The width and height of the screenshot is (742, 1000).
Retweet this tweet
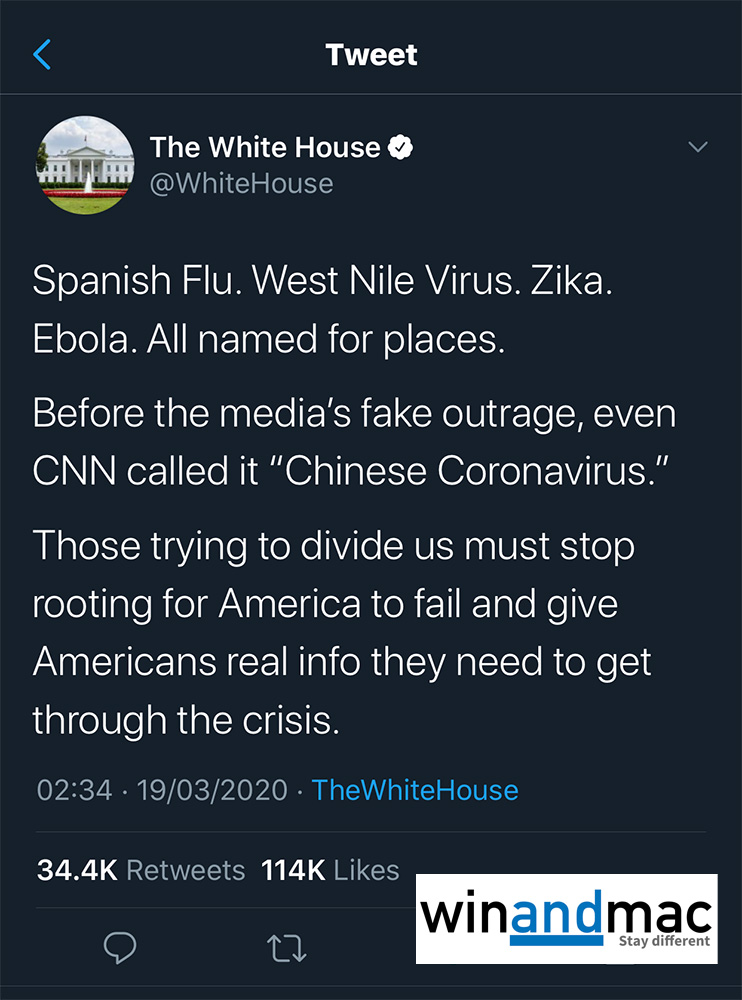(x=287, y=946)
